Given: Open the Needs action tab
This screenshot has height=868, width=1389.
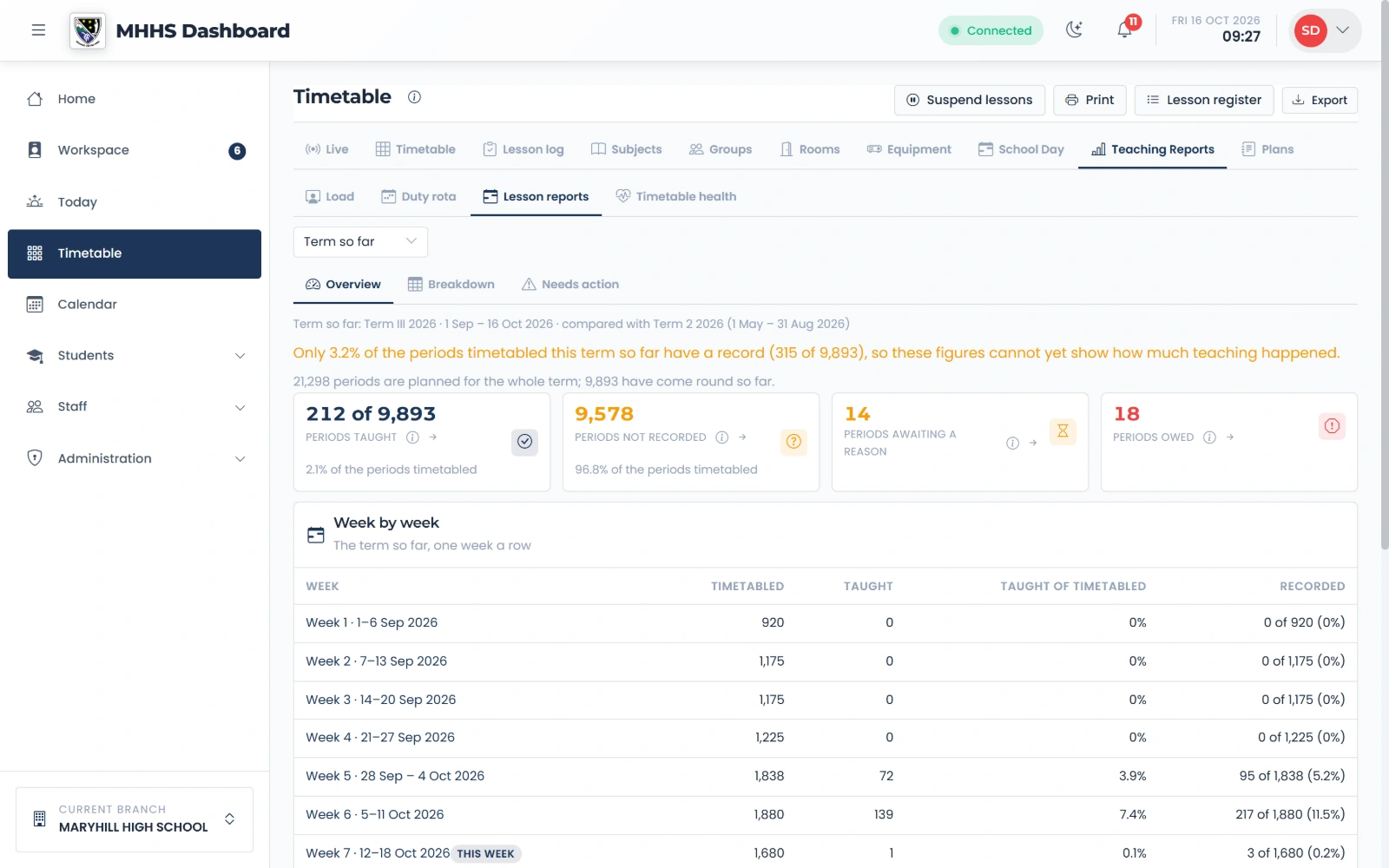Looking at the screenshot, I should (x=570, y=285).
